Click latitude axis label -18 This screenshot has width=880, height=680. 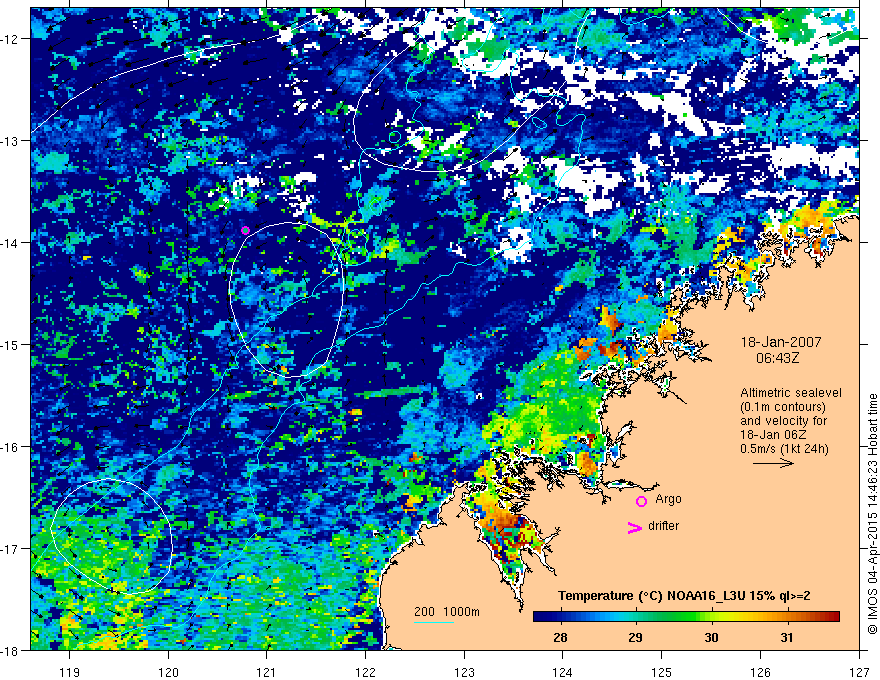pyautogui.click(x=10, y=651)
